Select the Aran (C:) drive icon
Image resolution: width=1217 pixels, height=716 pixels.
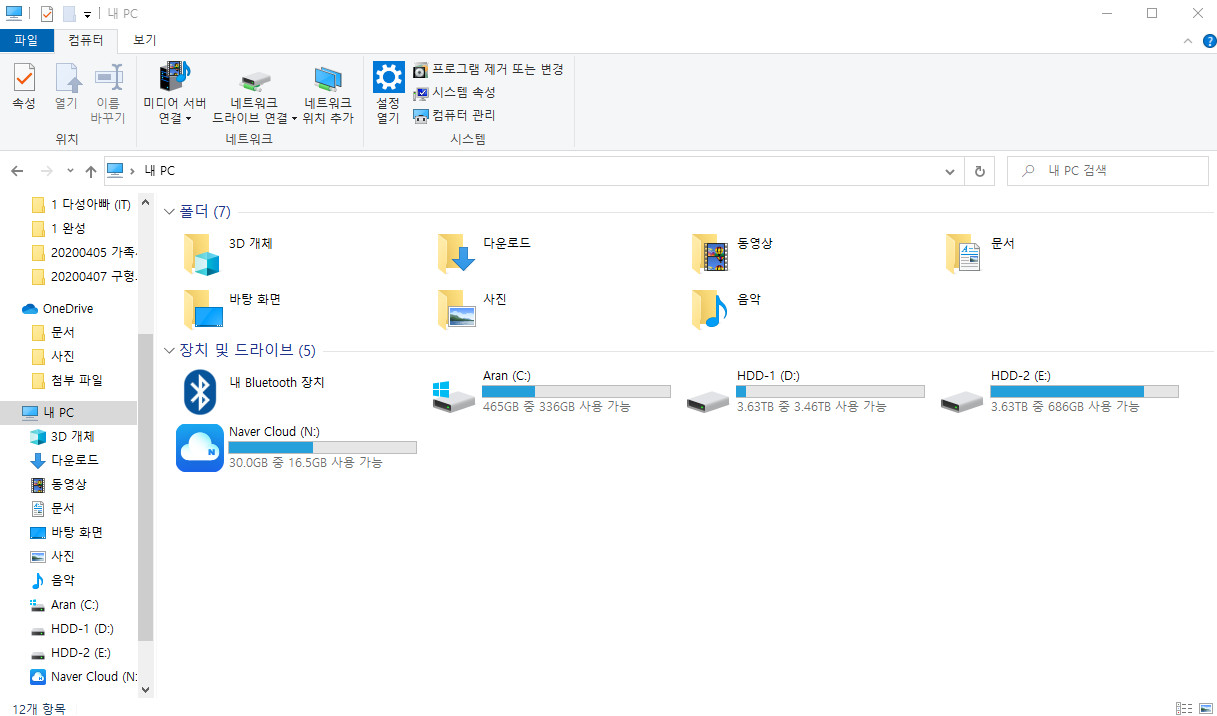click(x=455, y=395)
